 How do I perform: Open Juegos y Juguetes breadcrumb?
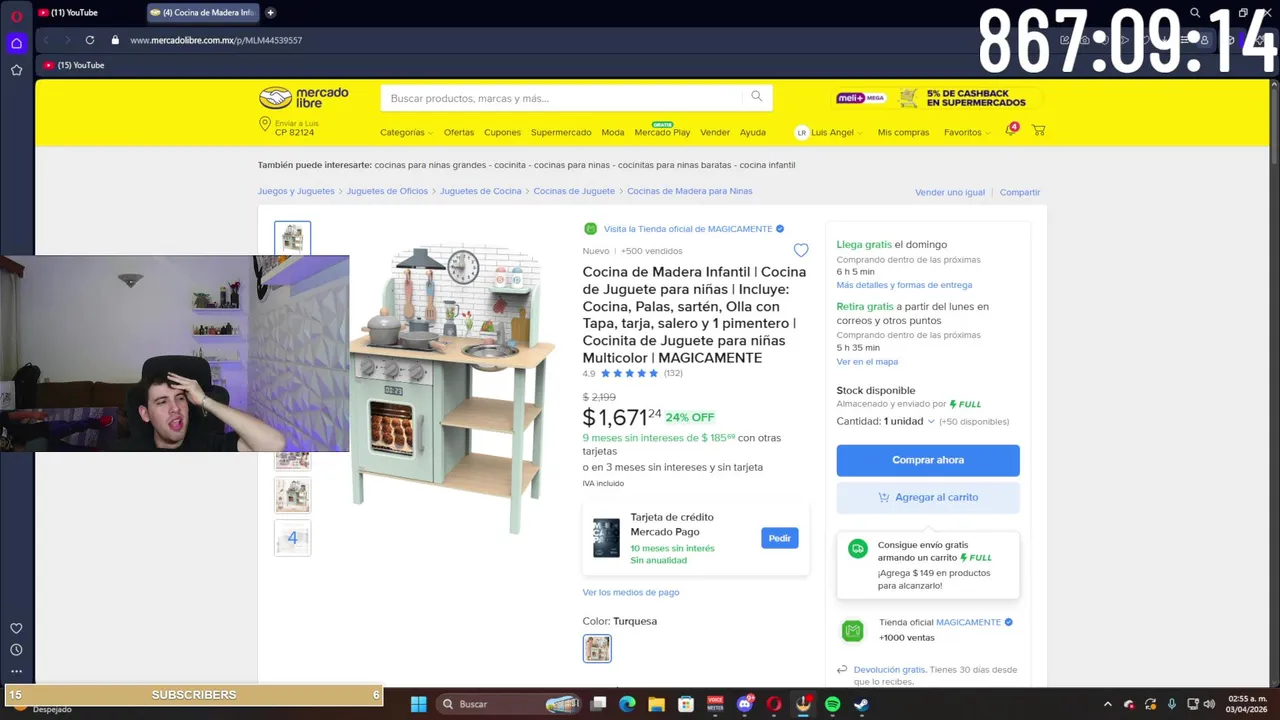(x=296, y=191)
